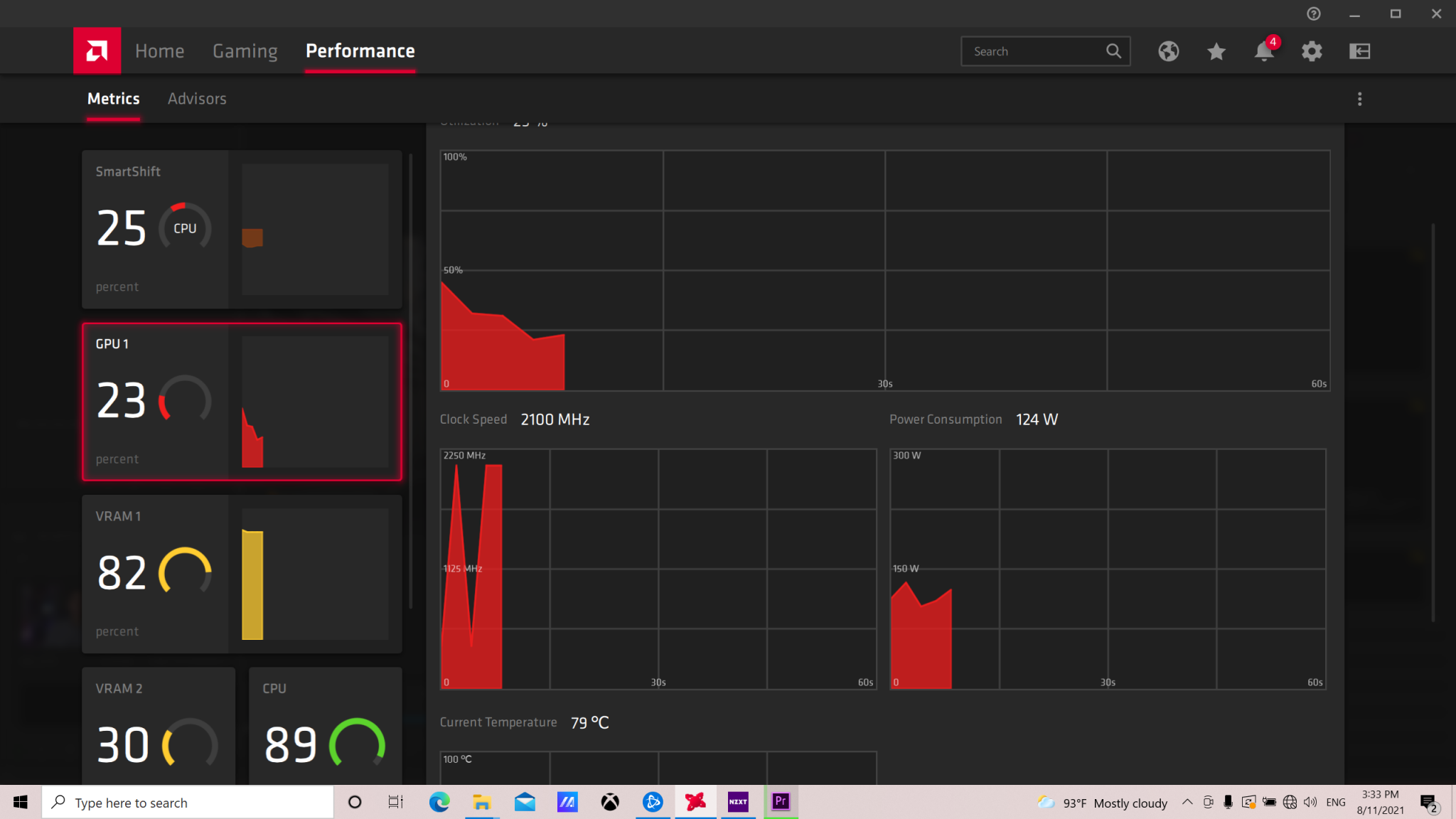Switch to the Gaming tab

point(245,51)
